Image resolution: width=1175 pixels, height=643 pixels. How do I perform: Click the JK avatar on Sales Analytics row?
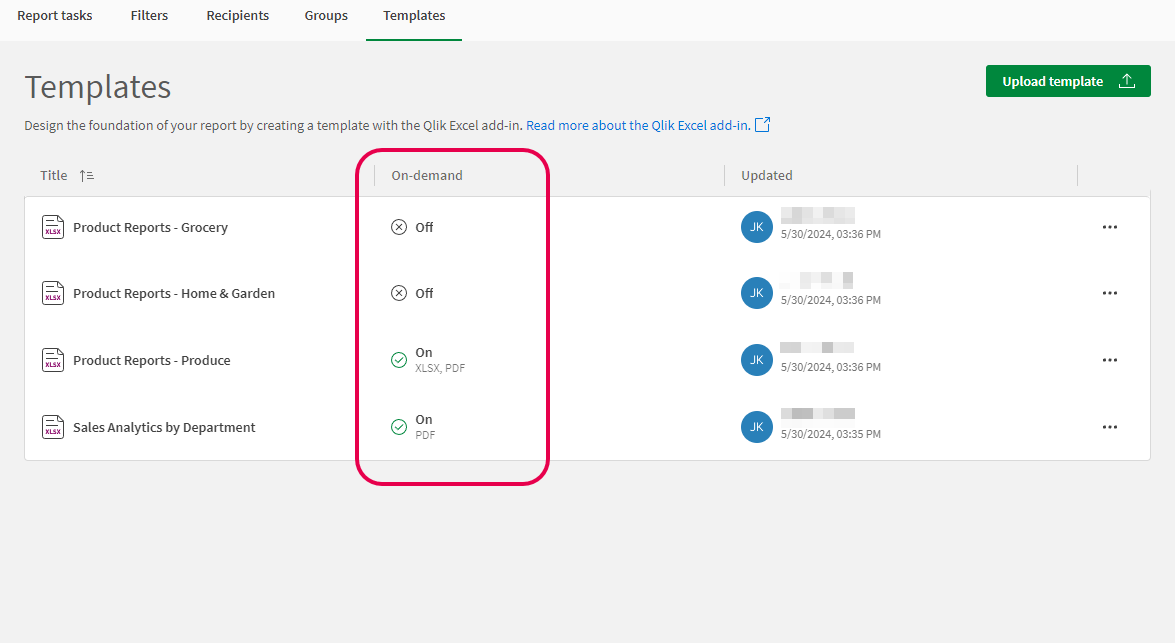point(757,427)
